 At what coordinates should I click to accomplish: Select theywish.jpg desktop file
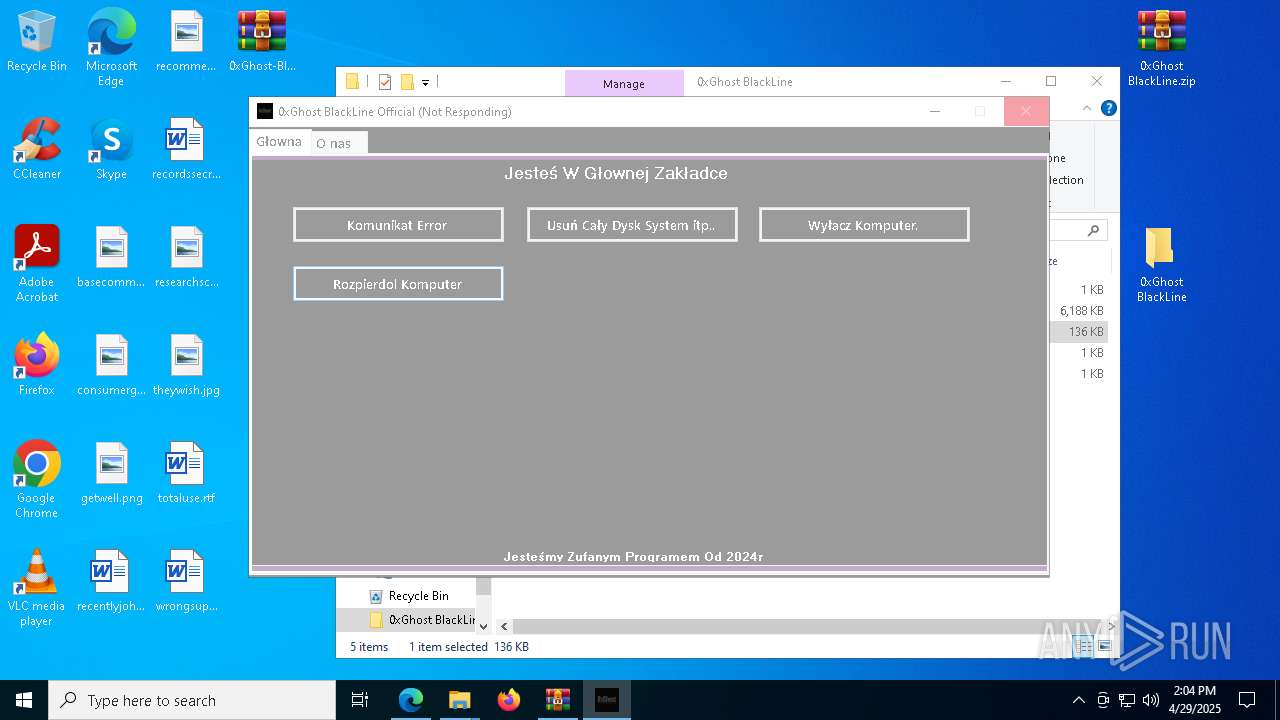click(x=186, y=365)
